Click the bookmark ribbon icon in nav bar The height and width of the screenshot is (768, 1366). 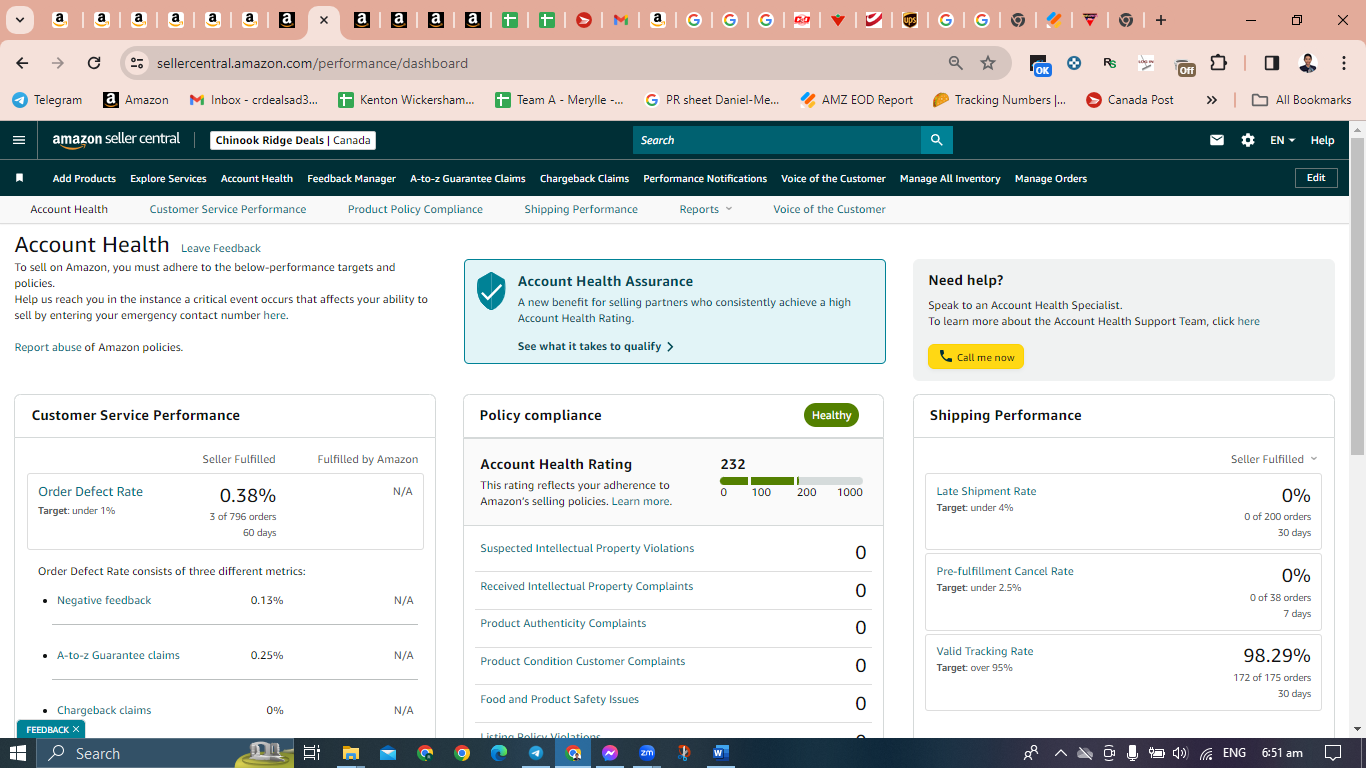[x=19, y=178]
